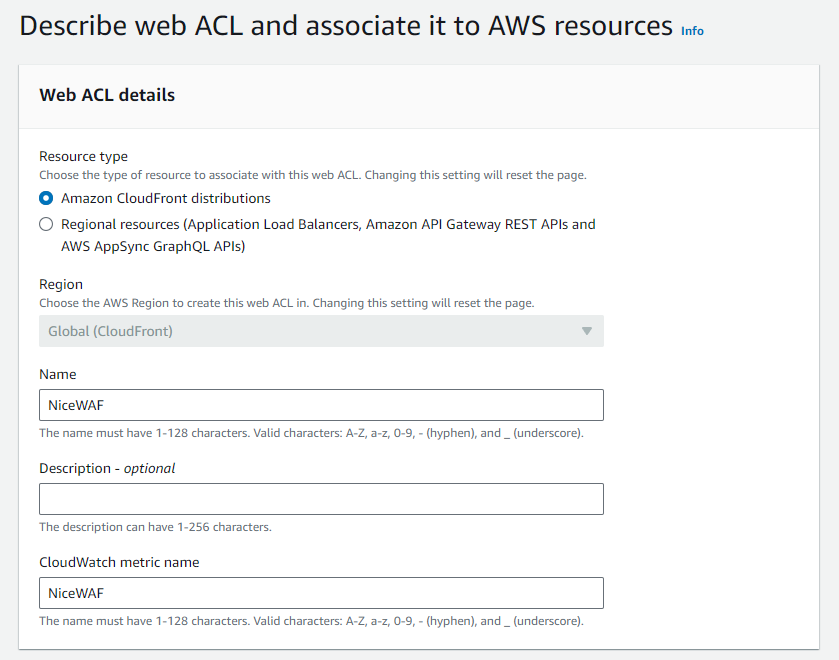This screenshot has width=839, height=660.
Task: Click the Name field label
Action: click(x=58, y=374)
